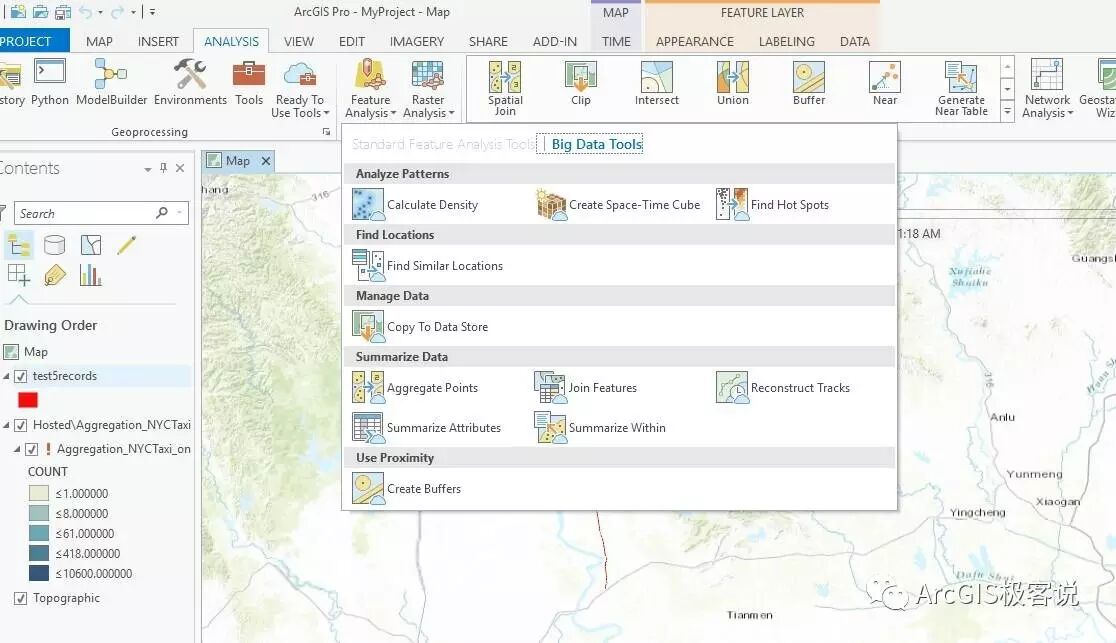Pin the Contents pane (auto-hide)
The width and height of the screenshot is (1116, 643).
164,168
